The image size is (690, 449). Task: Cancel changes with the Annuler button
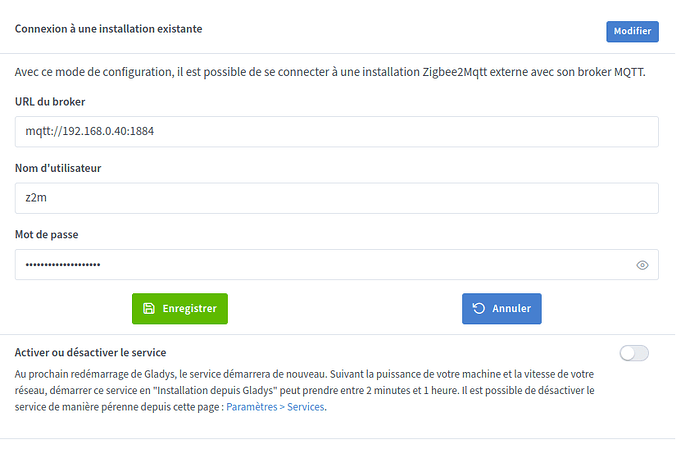coord(501,309)
